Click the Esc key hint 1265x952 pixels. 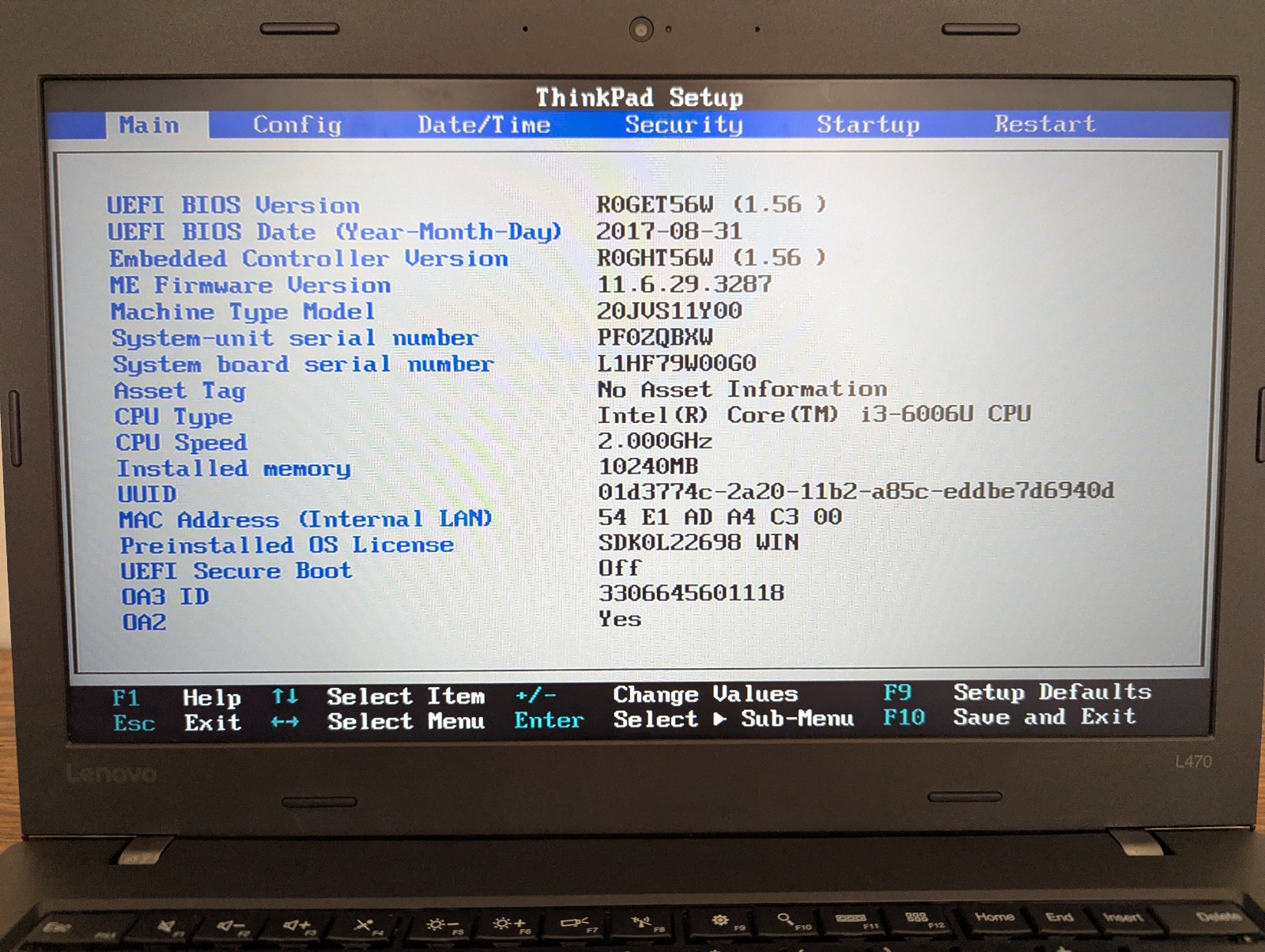(134, 723)
